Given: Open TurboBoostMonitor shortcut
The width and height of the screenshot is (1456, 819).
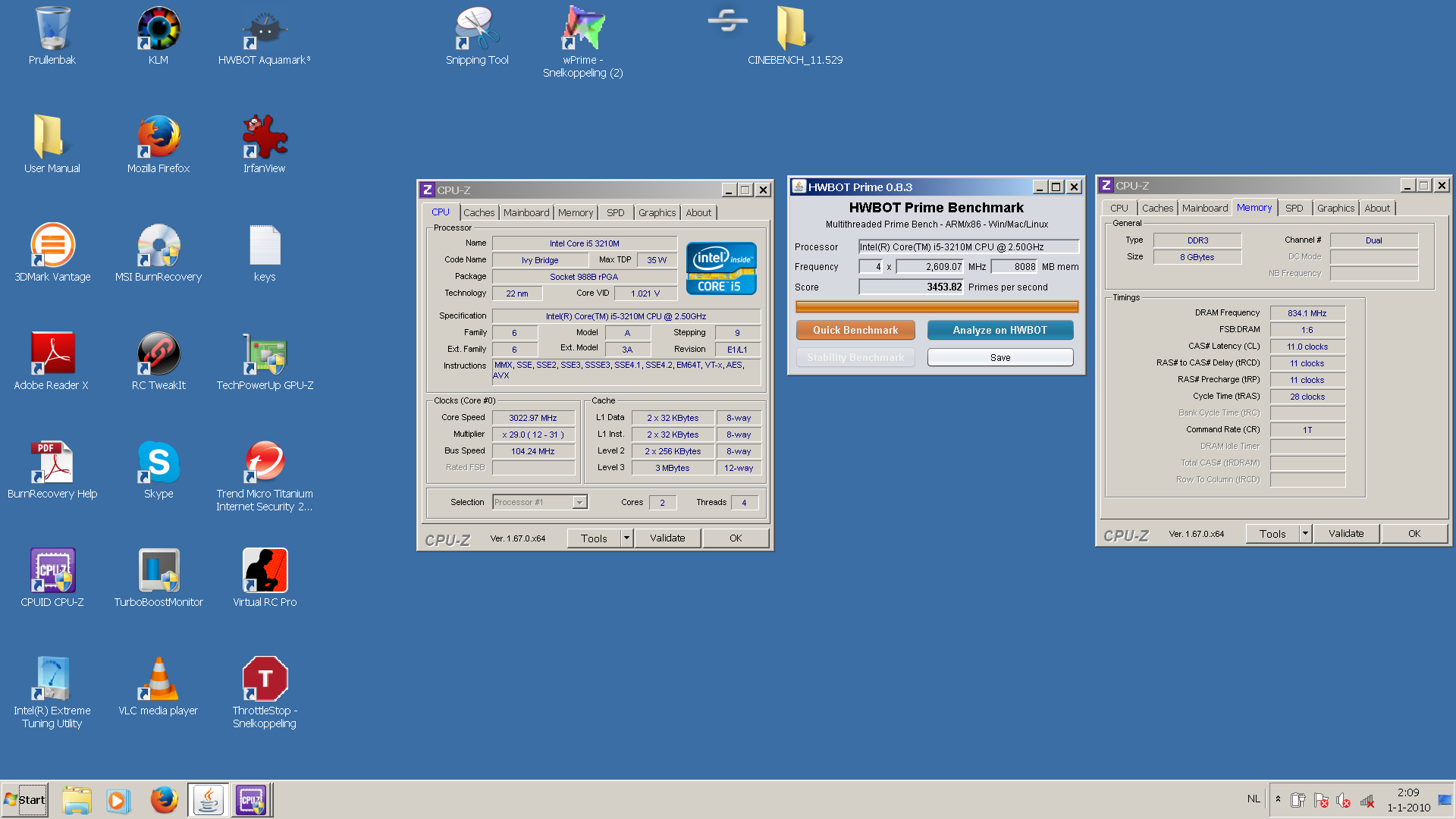Looking at the screenshot, I should point(158,578).
